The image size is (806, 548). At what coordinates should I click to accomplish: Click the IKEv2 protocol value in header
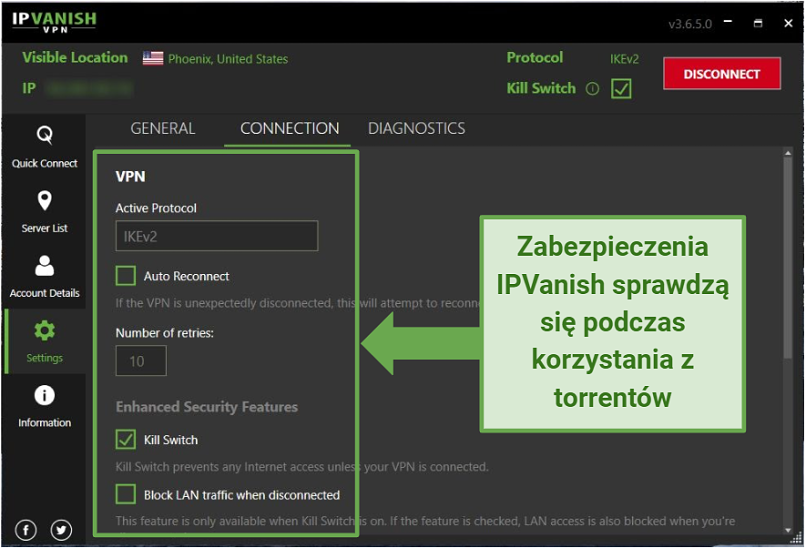click(624, 59)
